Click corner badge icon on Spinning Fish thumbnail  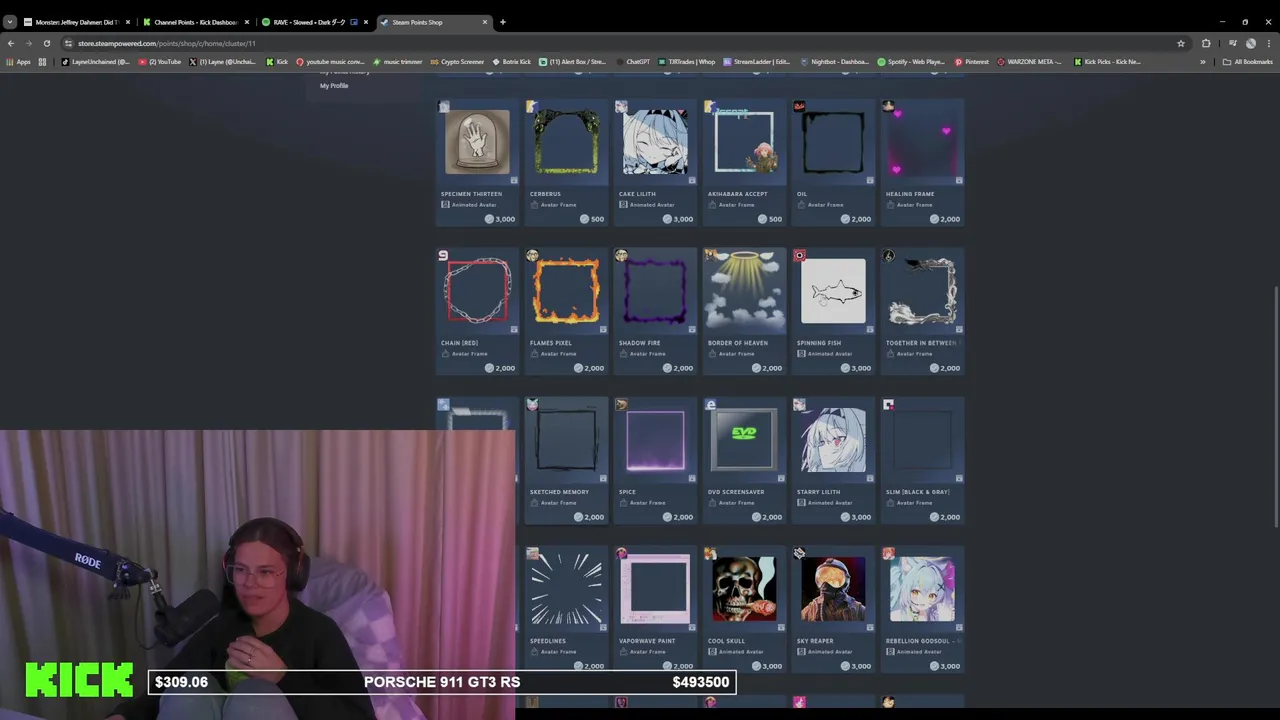pyautogui.click(x=870, y=329)
